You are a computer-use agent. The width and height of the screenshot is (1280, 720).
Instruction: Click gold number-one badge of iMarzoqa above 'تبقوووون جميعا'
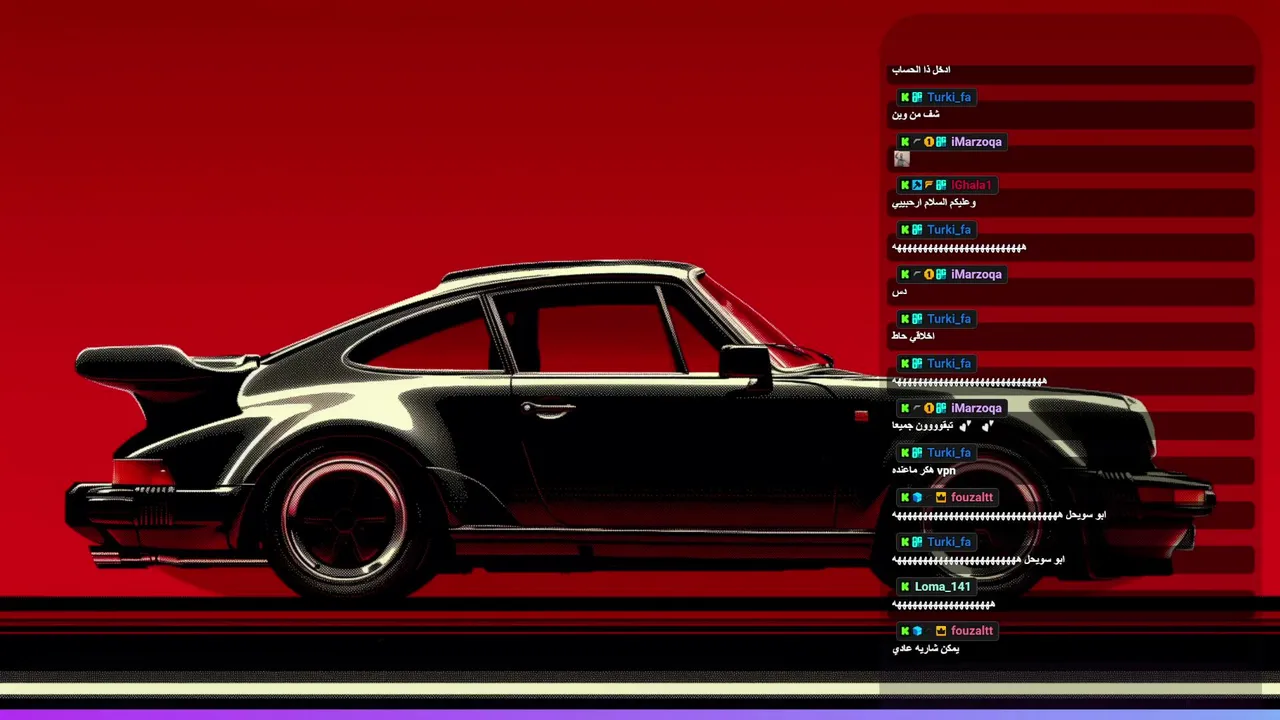click(929, 409)
